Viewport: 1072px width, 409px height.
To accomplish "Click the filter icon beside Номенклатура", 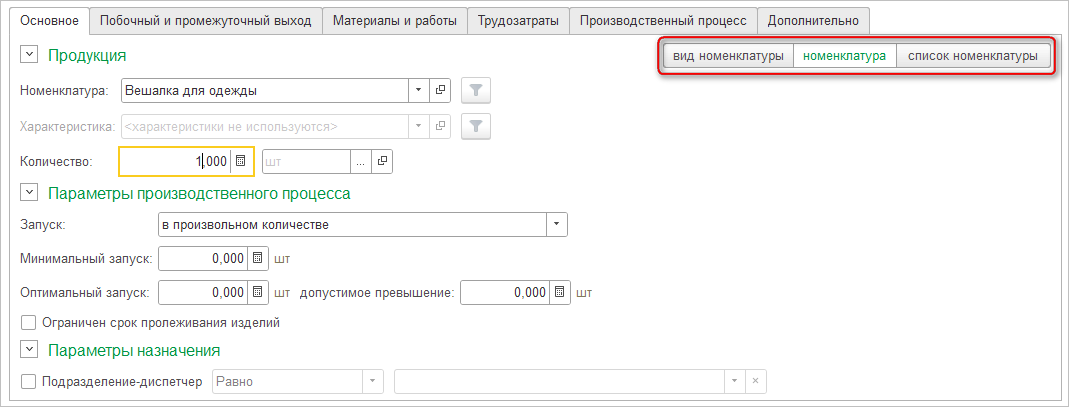I will [477, 91].
